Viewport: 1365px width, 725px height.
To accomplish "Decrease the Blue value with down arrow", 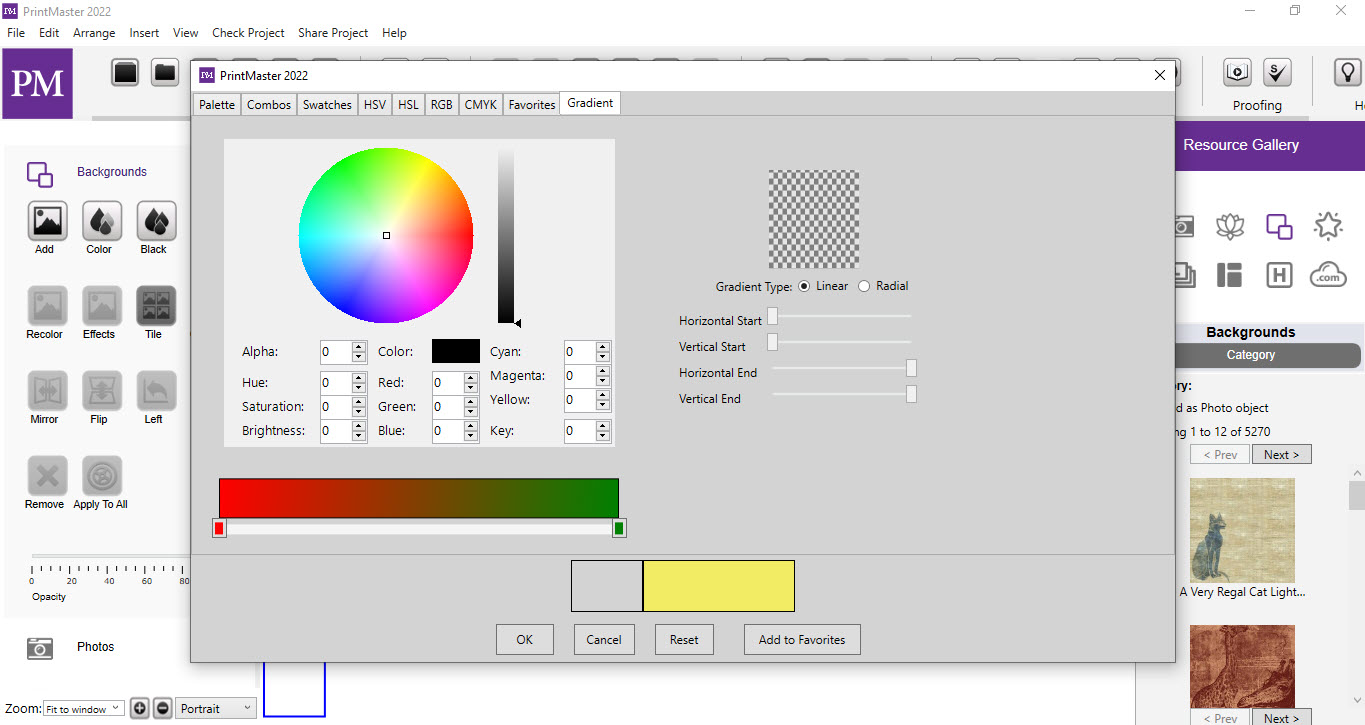I will click(x=471, y=436).
